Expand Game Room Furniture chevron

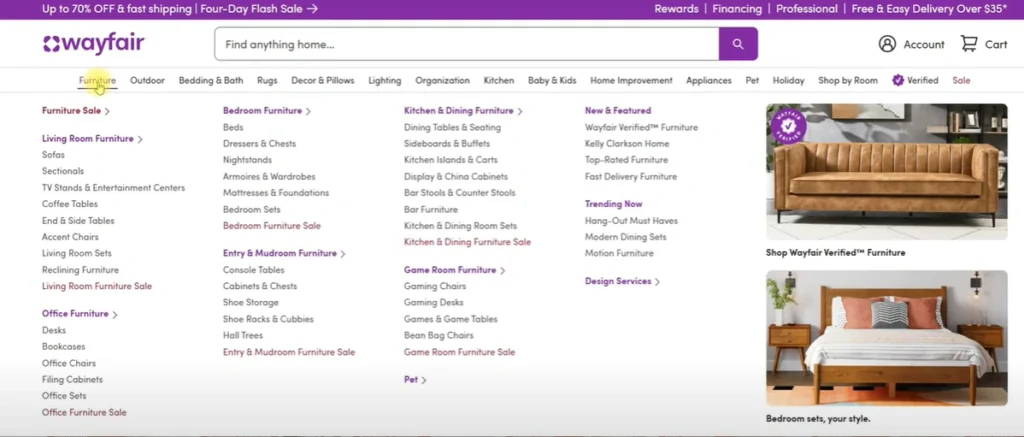coord(503,270)
